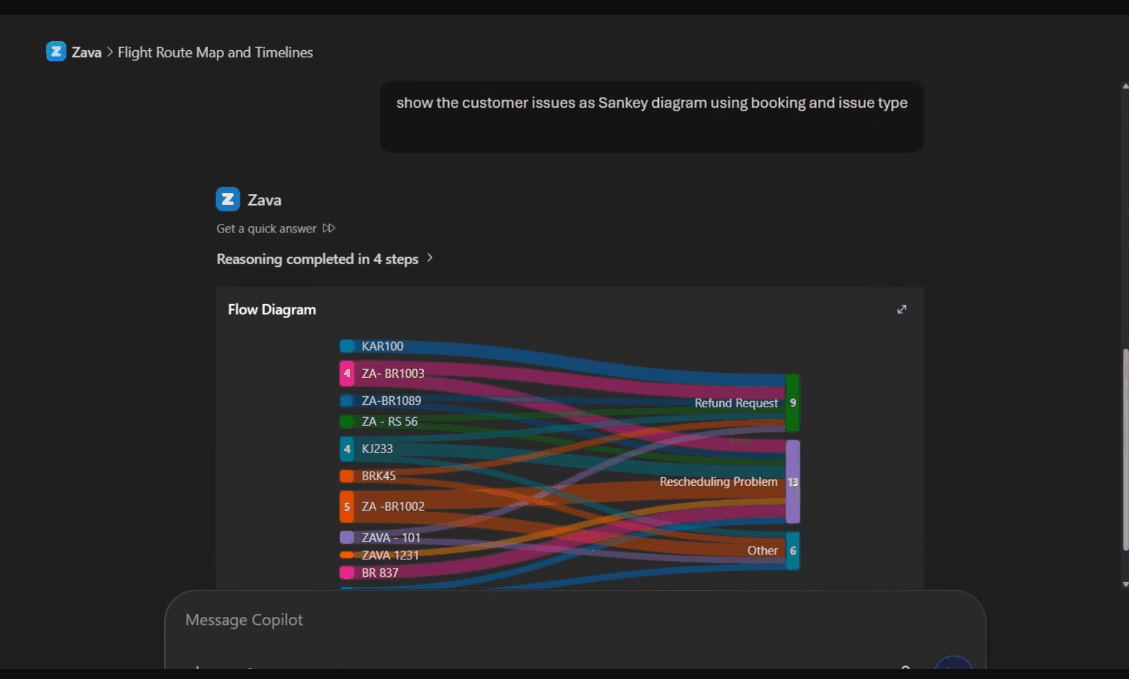Click the user's Sankey diagram prompt message

651,103
